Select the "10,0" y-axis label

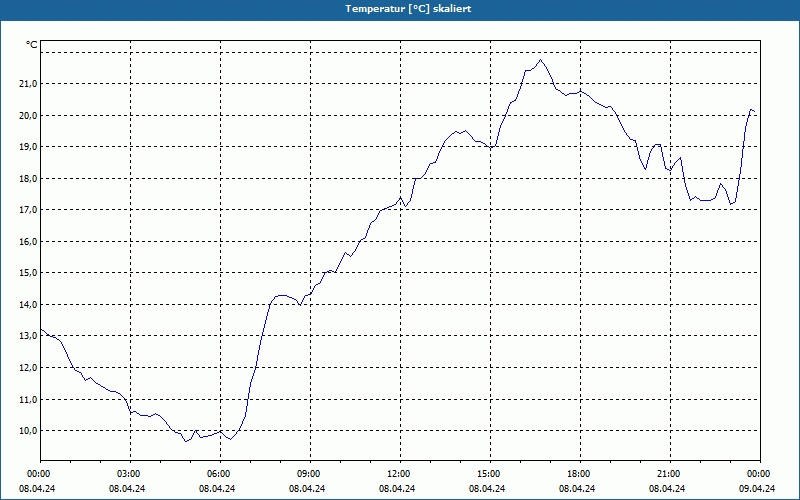pos(28,431)
